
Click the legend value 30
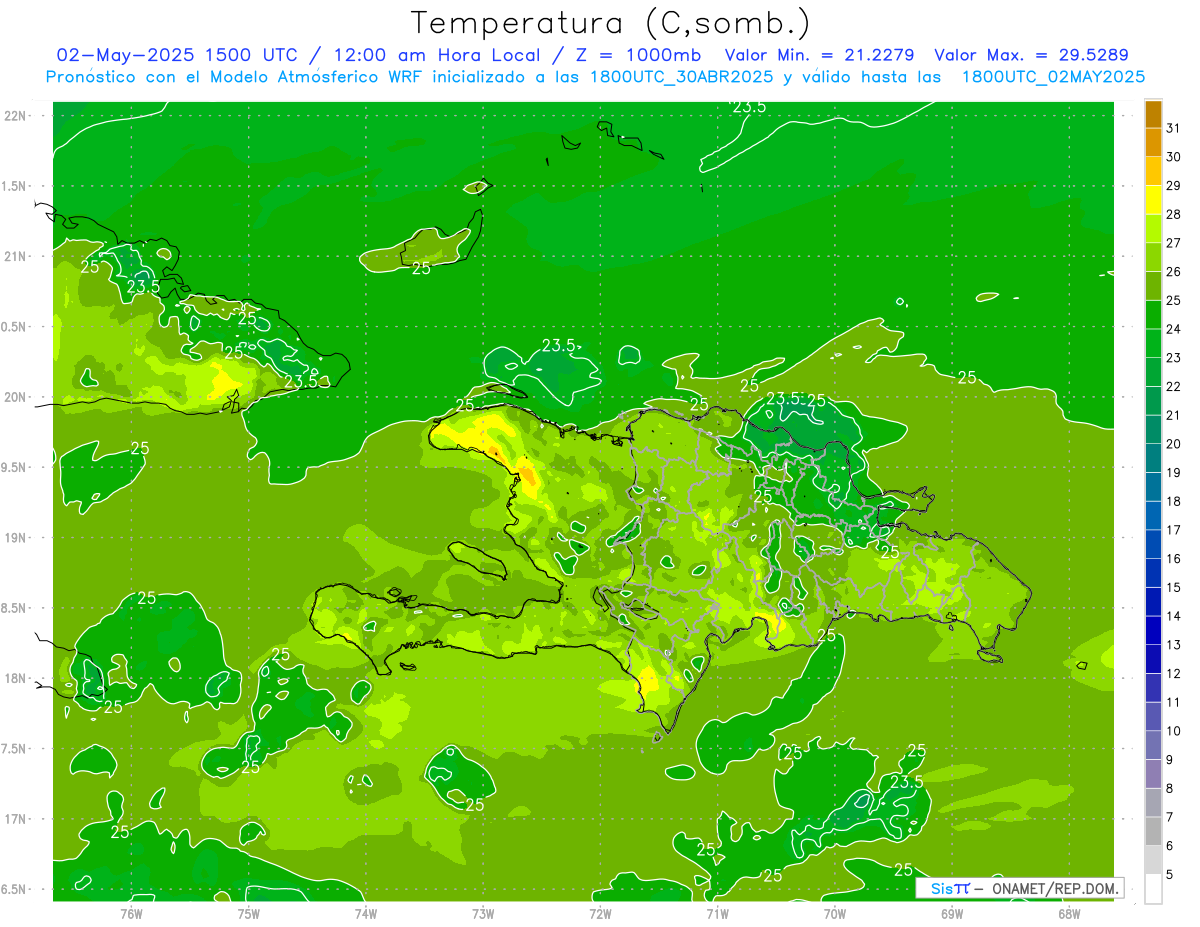click(x=1174, y=157)
